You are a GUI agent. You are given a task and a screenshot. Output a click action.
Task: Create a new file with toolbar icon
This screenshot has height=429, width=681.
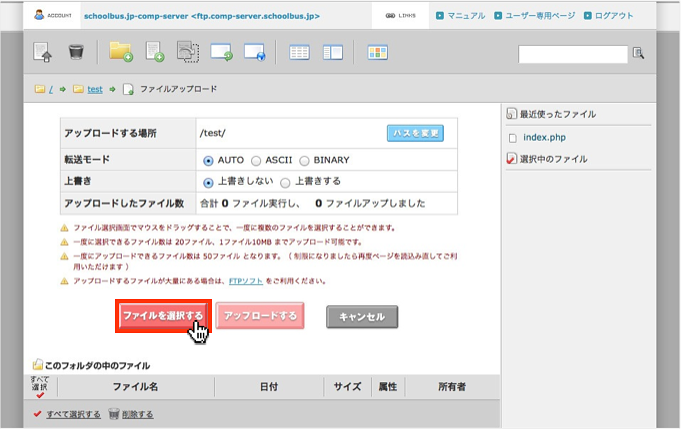[x=155, y=52]
